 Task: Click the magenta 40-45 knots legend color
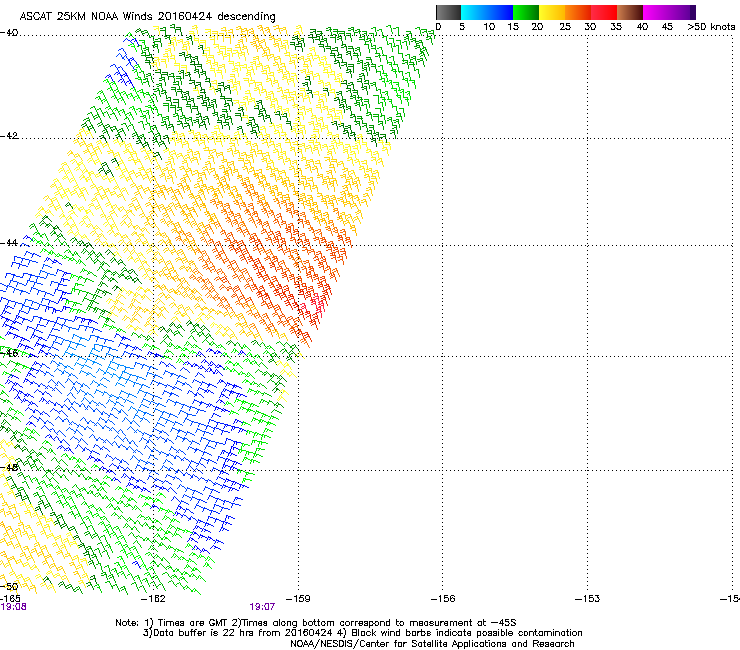[656, 12]
